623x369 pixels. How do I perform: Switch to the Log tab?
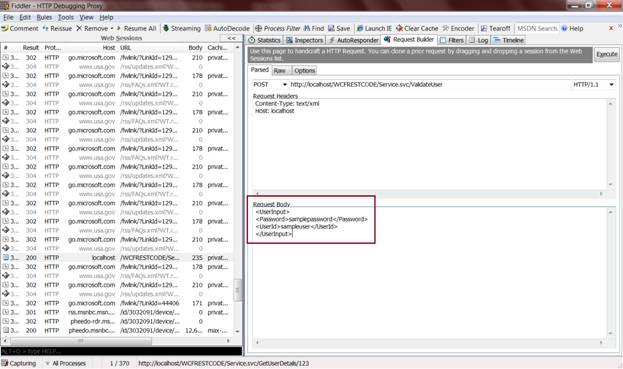point(478,40)
